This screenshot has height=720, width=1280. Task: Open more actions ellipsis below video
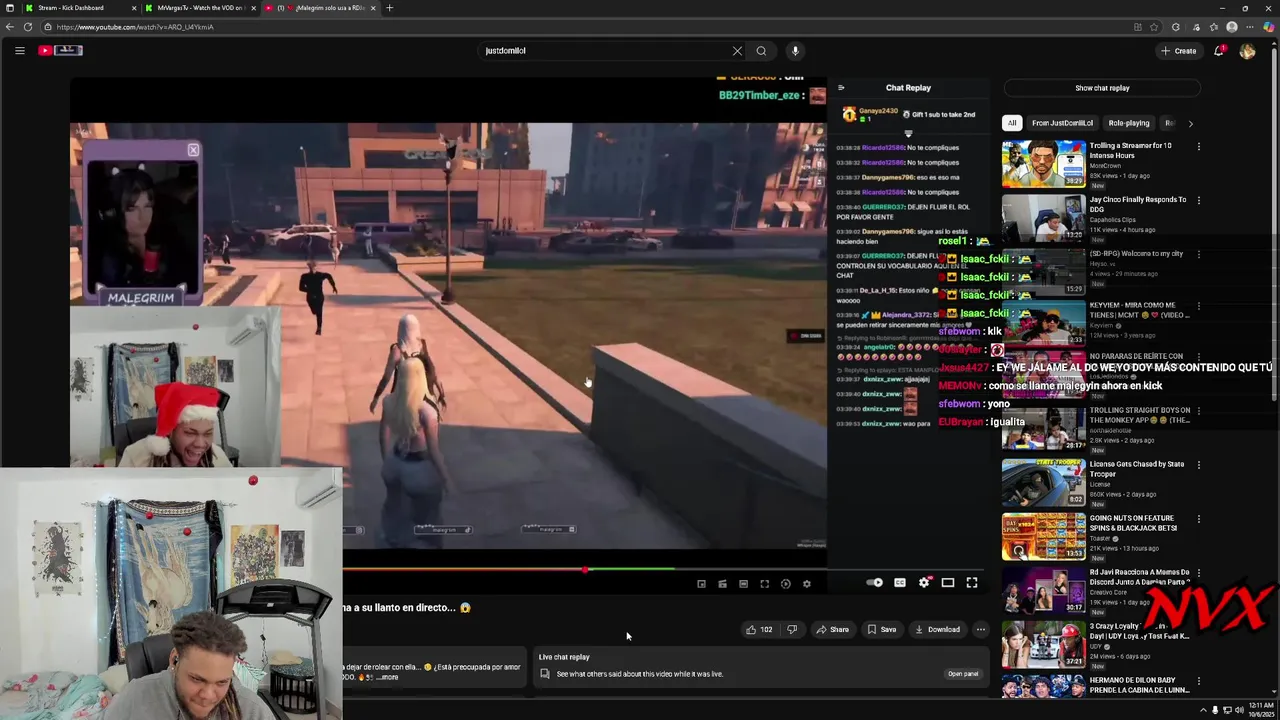[x=981, y=629]
